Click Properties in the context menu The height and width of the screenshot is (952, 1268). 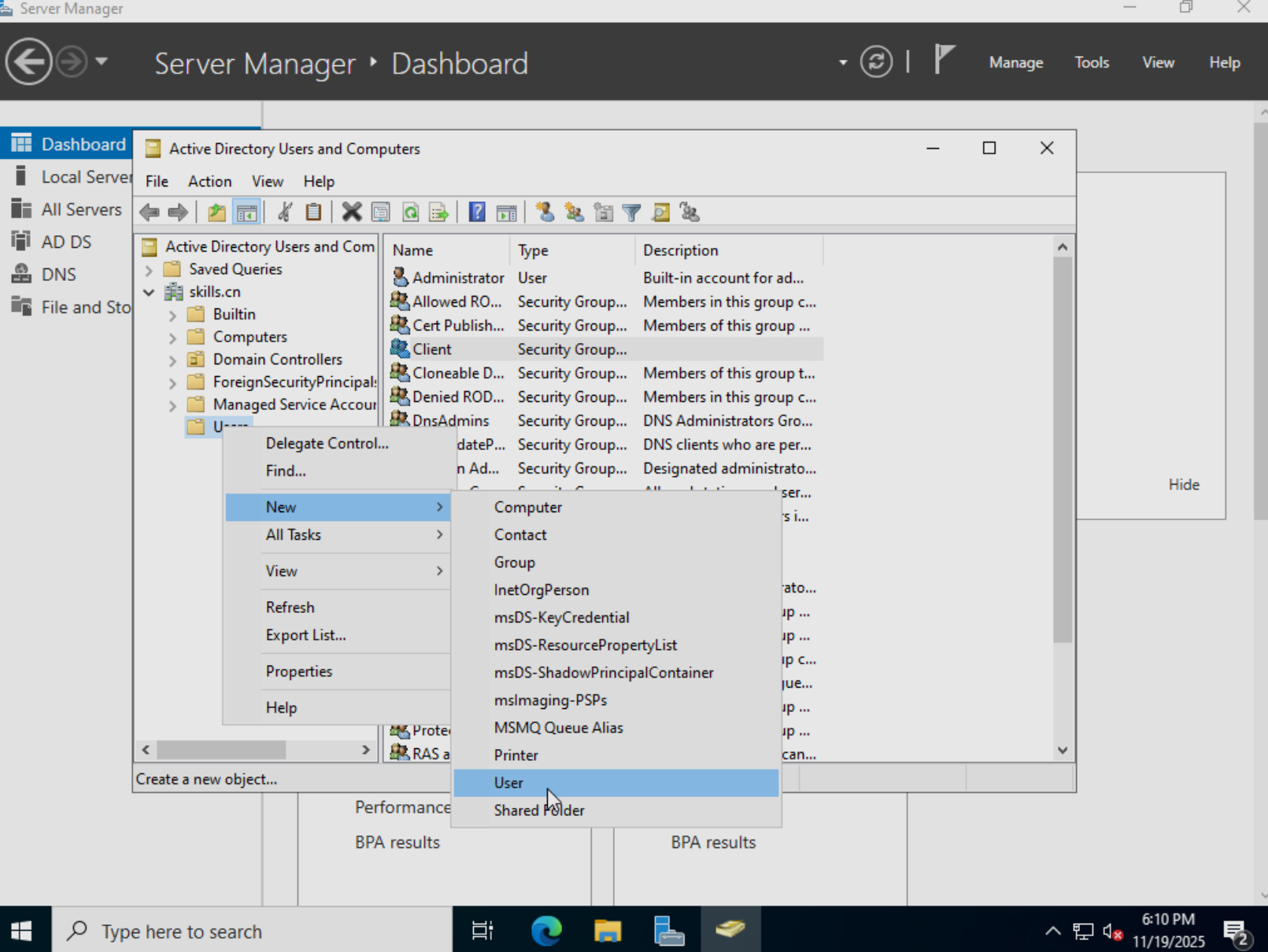(x=338, y=671)
